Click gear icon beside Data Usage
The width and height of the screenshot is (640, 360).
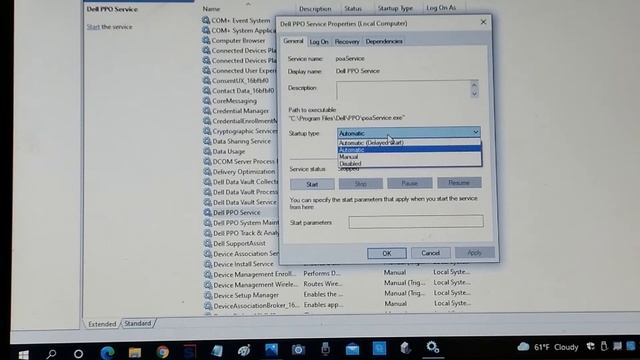tap(208, 151)
